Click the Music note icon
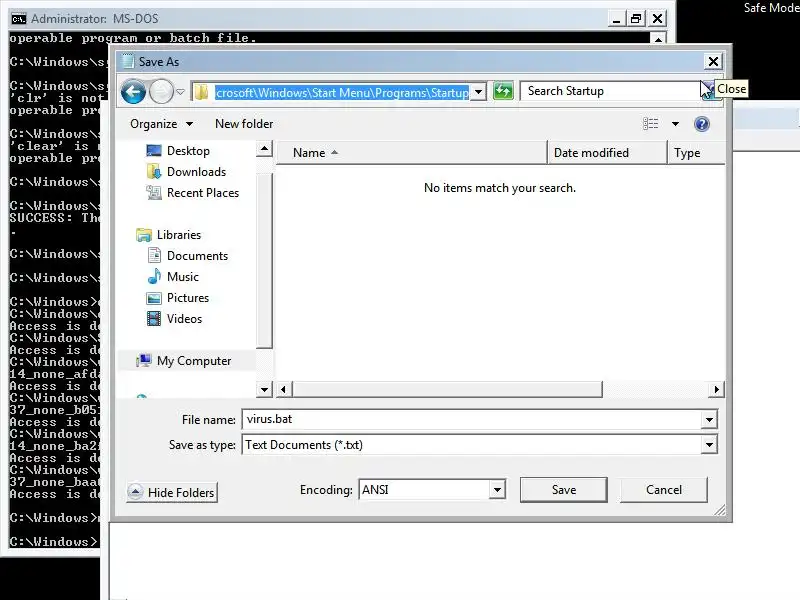Screen dimensions: 800x600 (154, 277)
